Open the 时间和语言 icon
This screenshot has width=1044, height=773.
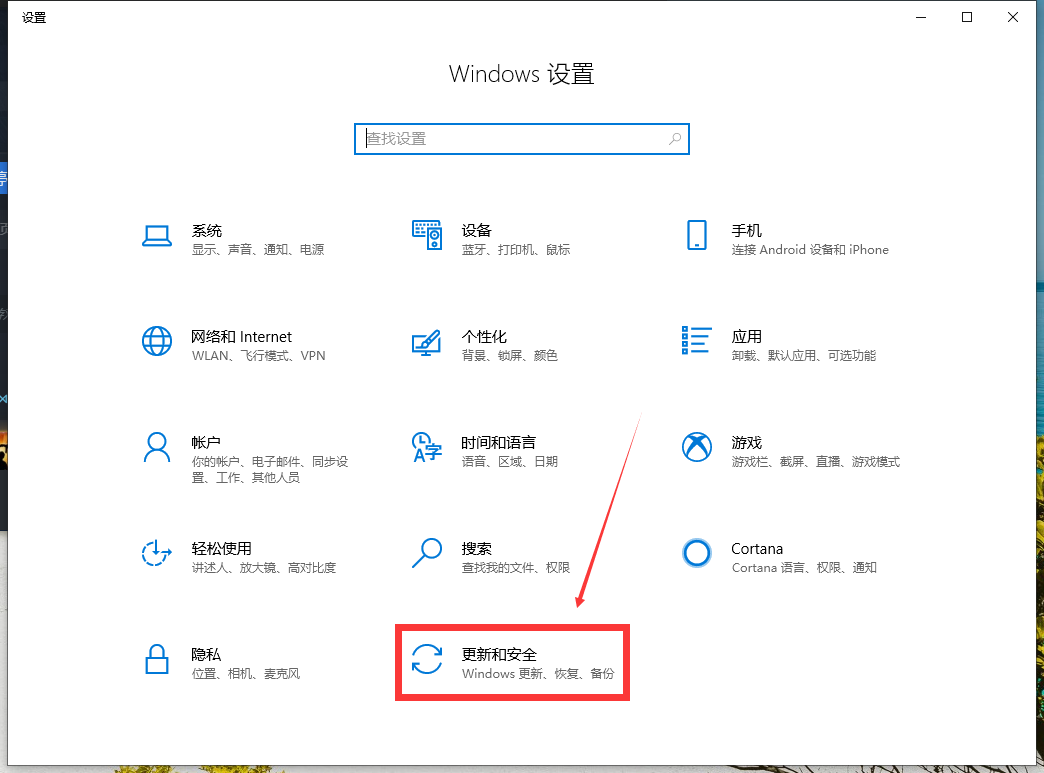pos(427,447)
